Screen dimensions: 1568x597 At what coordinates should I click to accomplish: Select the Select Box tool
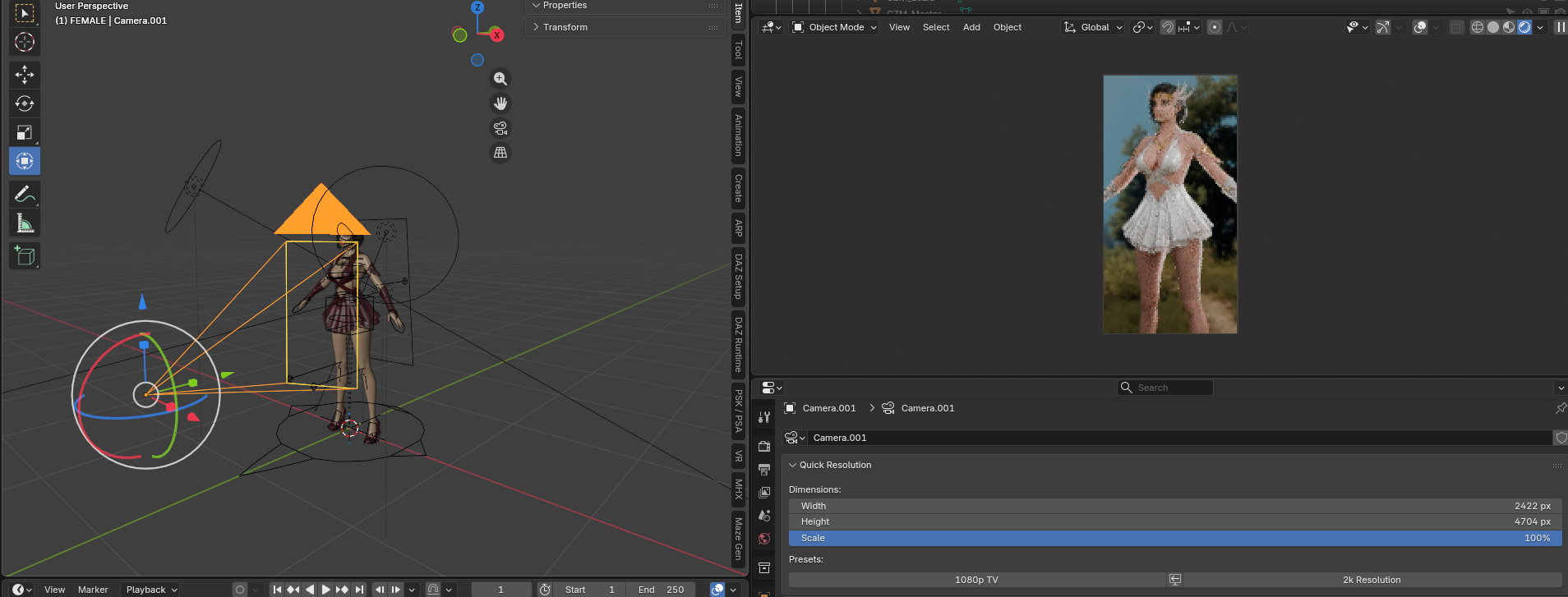click(x=25, y=13)
